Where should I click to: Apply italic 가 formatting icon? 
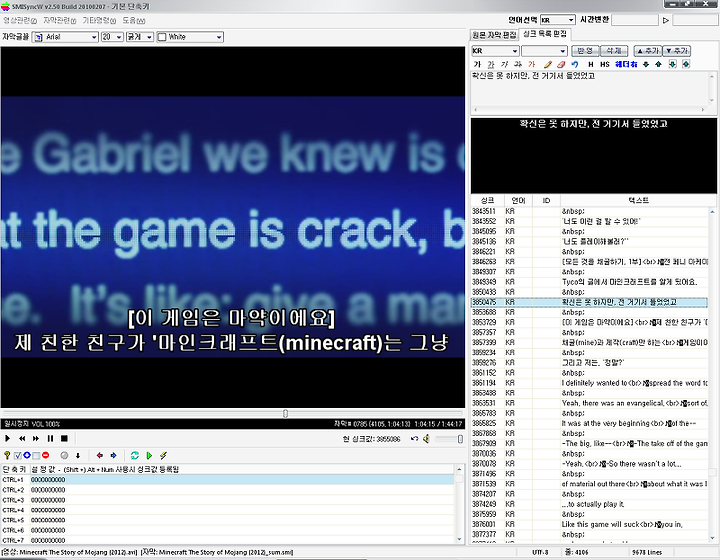(504, 64)
